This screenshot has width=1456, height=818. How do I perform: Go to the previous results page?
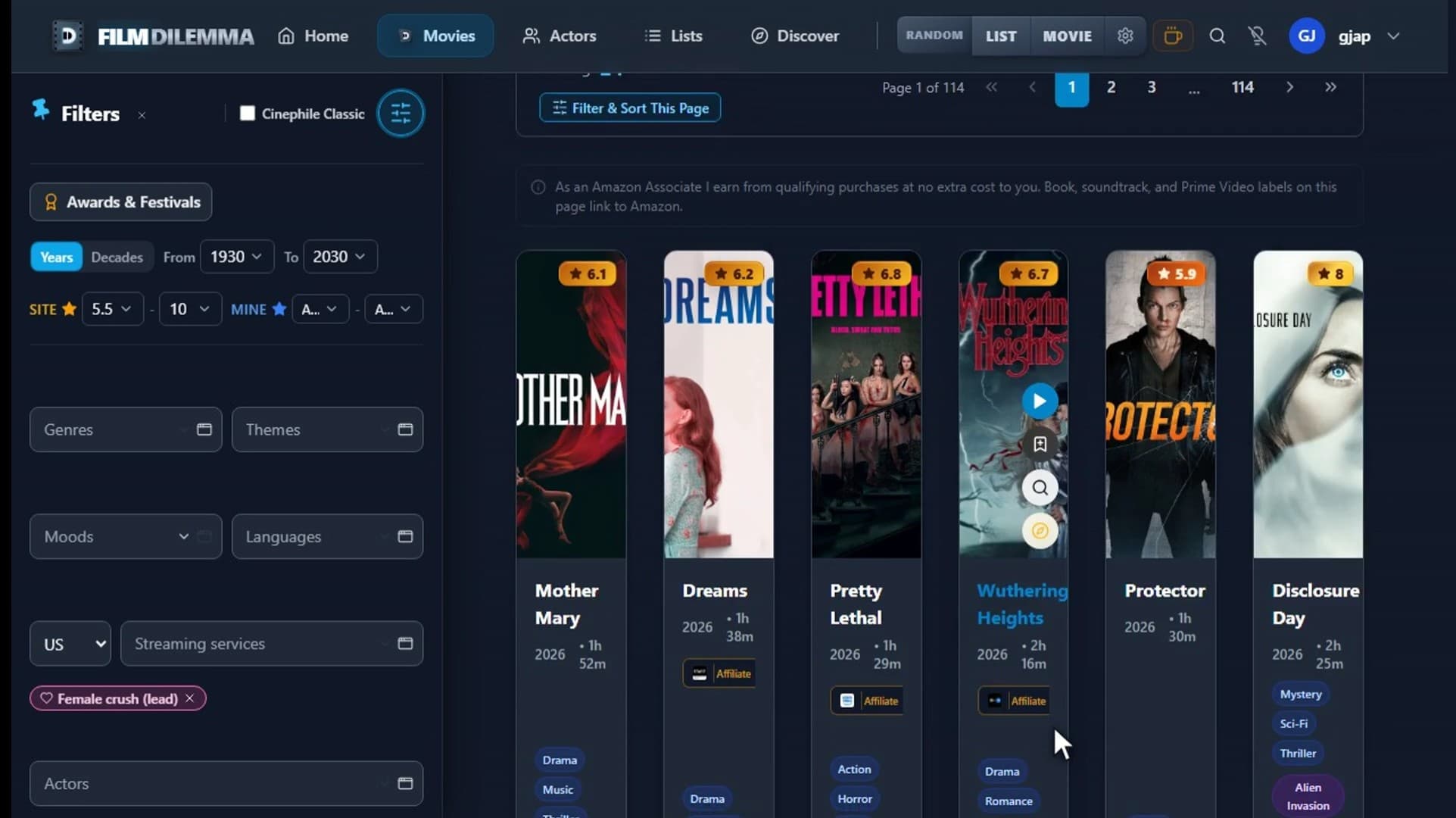[1032, 87]
